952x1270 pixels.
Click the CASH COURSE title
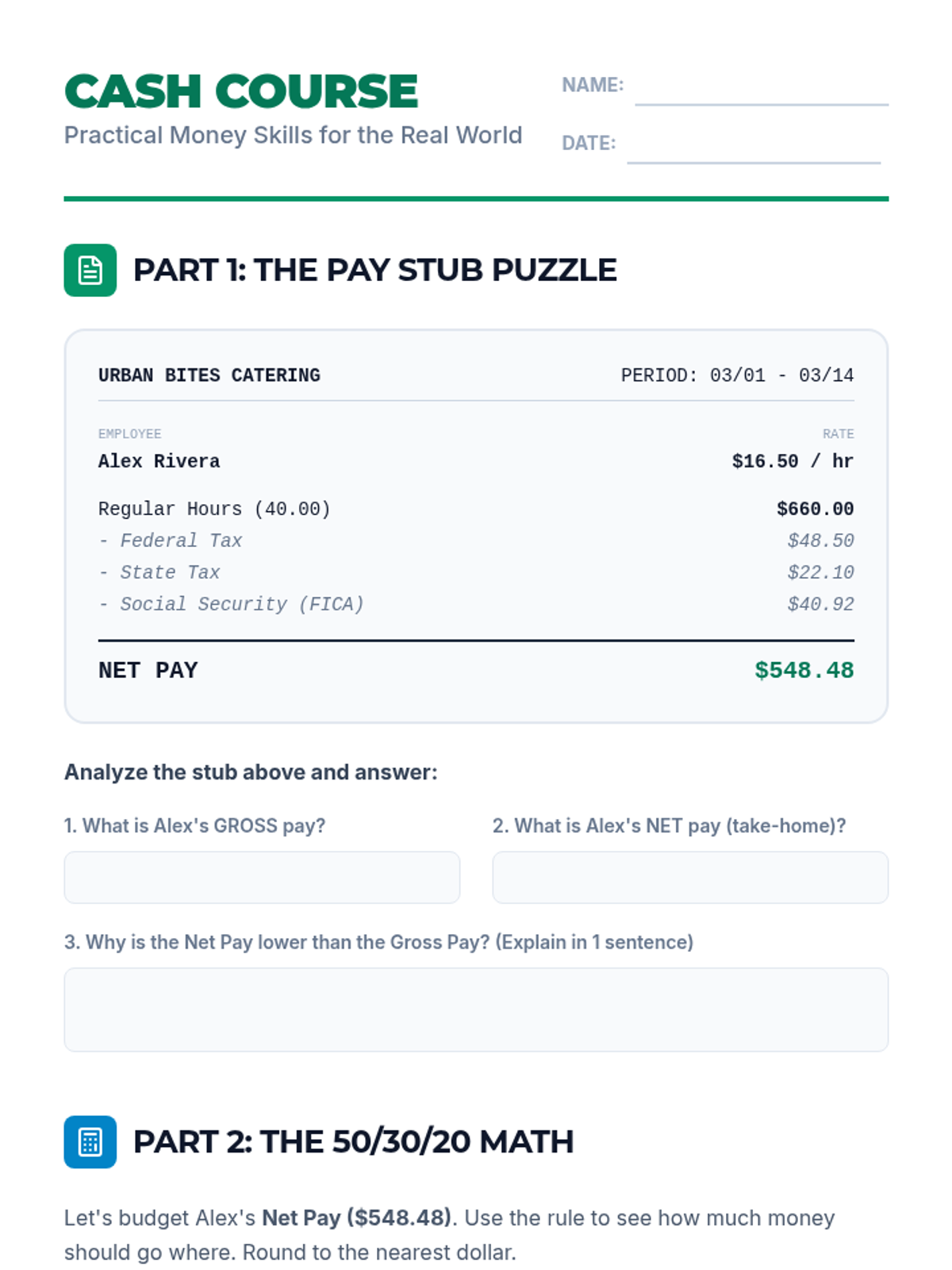point(241,91)
